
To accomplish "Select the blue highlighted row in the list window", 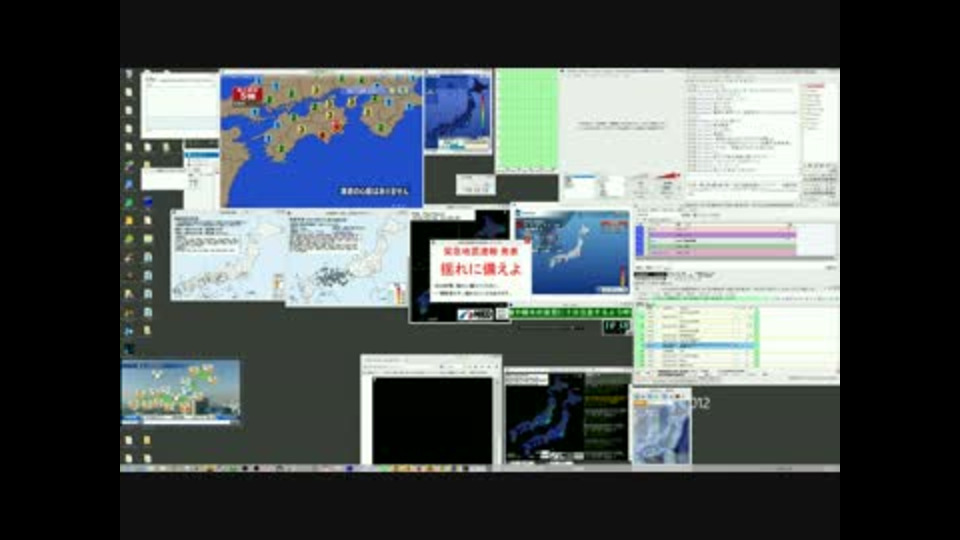I will 699,345.
